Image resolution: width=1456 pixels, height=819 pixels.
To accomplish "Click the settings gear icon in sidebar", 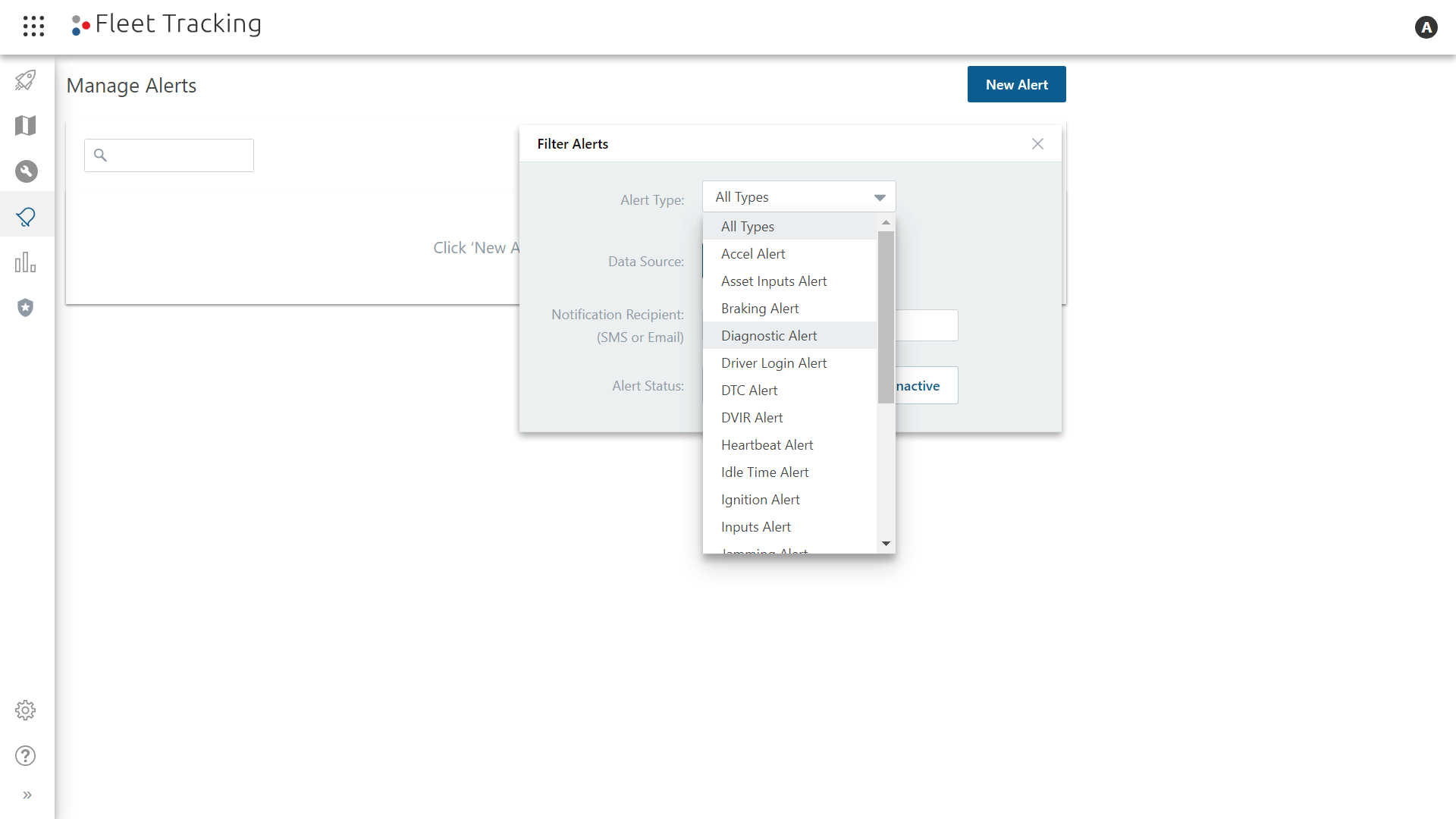I will coord(25,710).
